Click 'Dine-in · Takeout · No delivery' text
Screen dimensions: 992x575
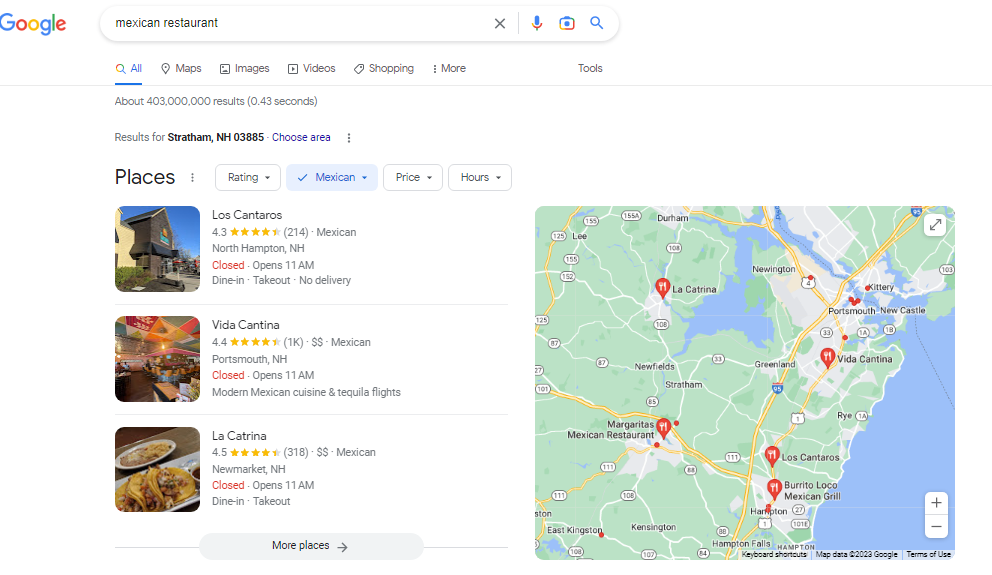(x=282, y=280)
